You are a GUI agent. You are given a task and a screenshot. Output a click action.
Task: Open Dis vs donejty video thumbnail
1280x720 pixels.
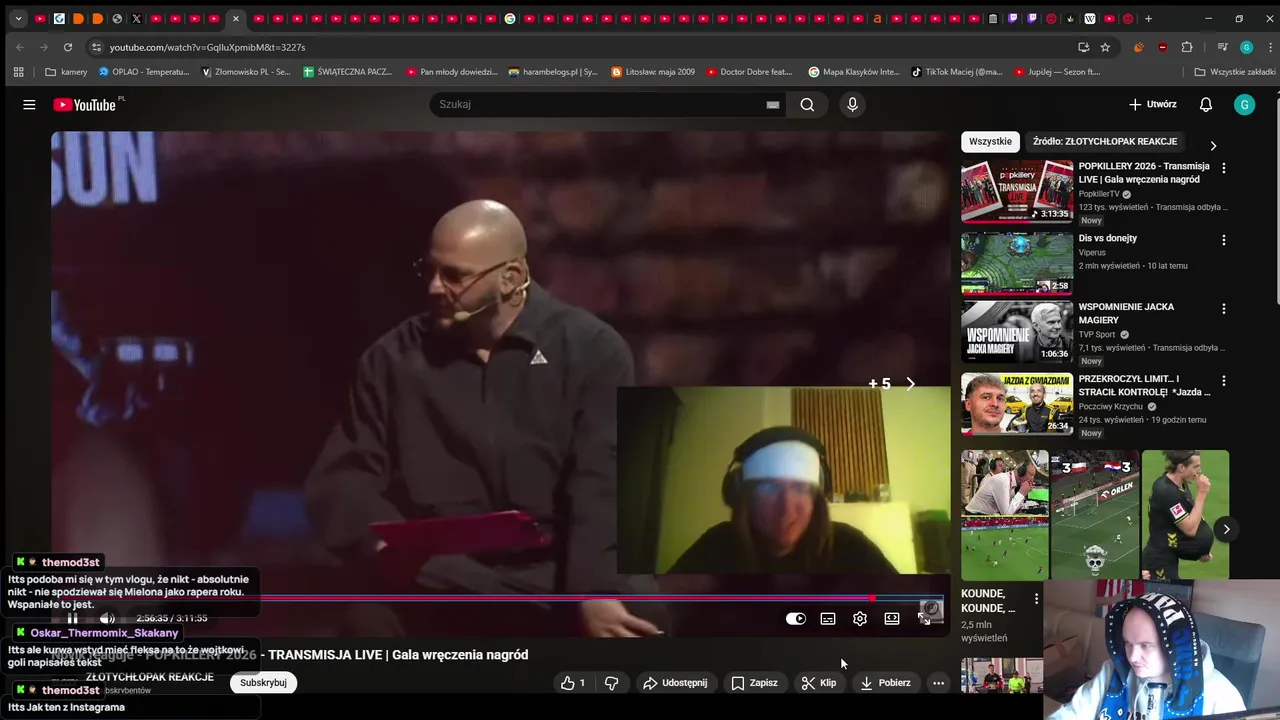tap(1017, 264)
